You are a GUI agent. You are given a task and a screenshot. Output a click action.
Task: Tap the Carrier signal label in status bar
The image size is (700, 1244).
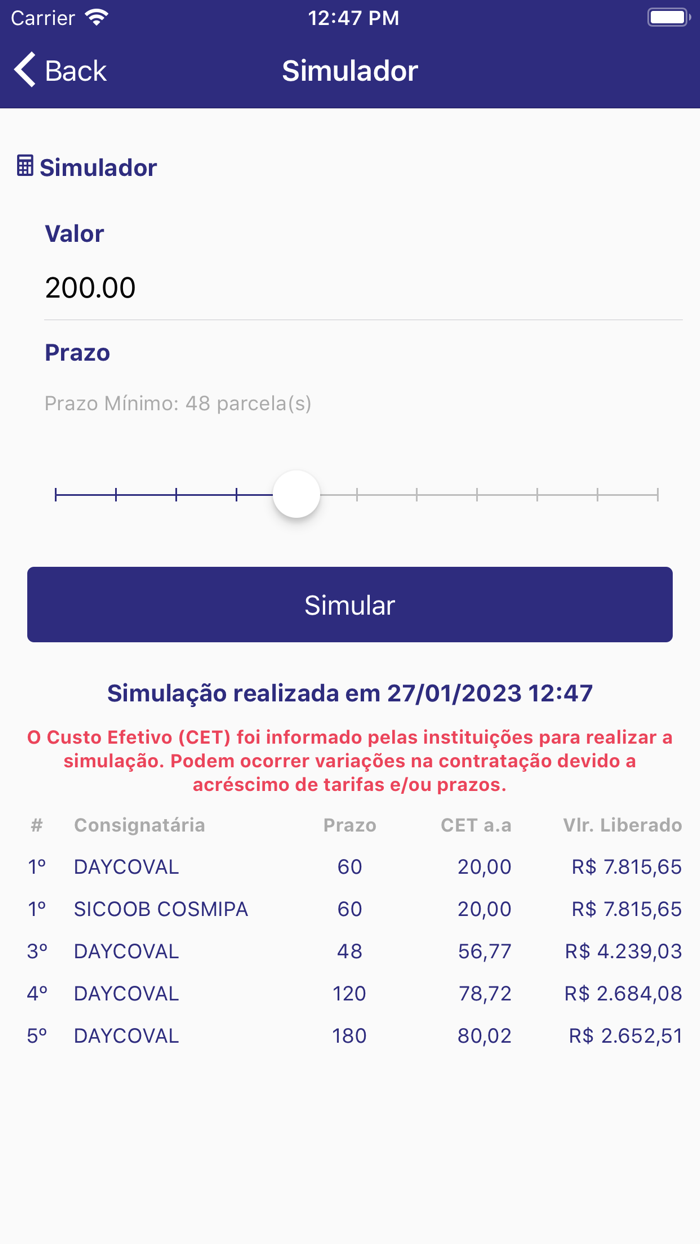click(45, 16)
